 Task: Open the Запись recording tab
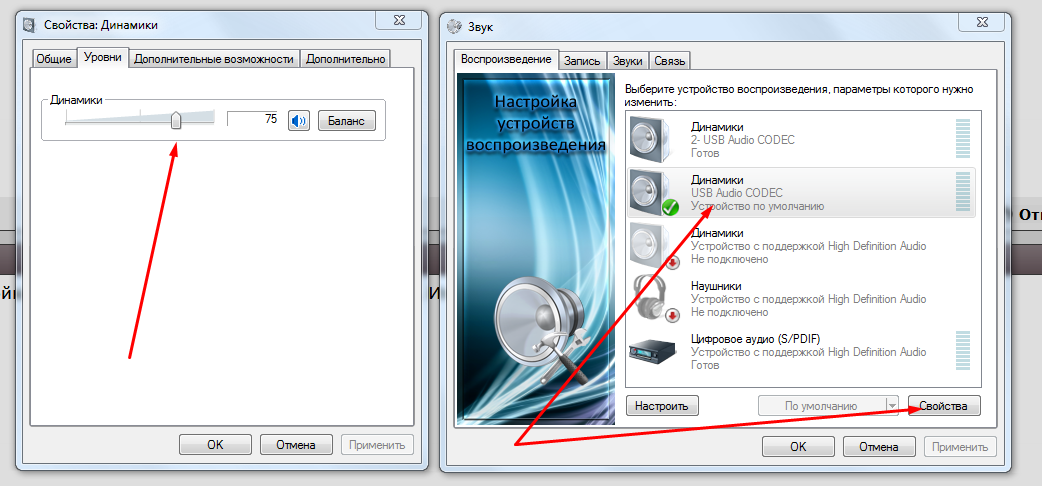pos(582,61)
